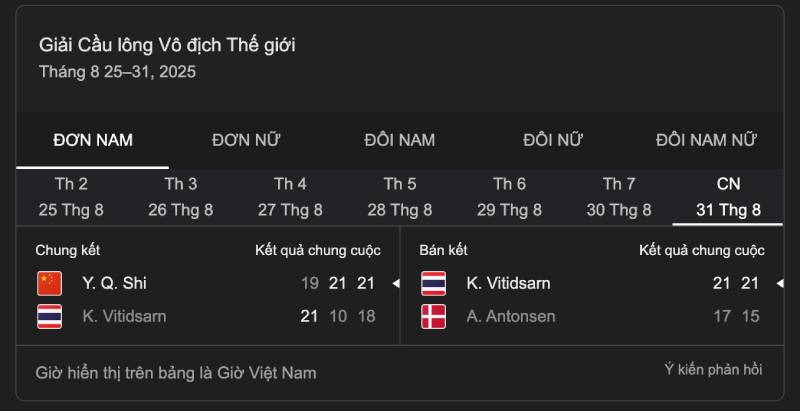Click the Ý kiến phản hồi link

tap(713, 370)
